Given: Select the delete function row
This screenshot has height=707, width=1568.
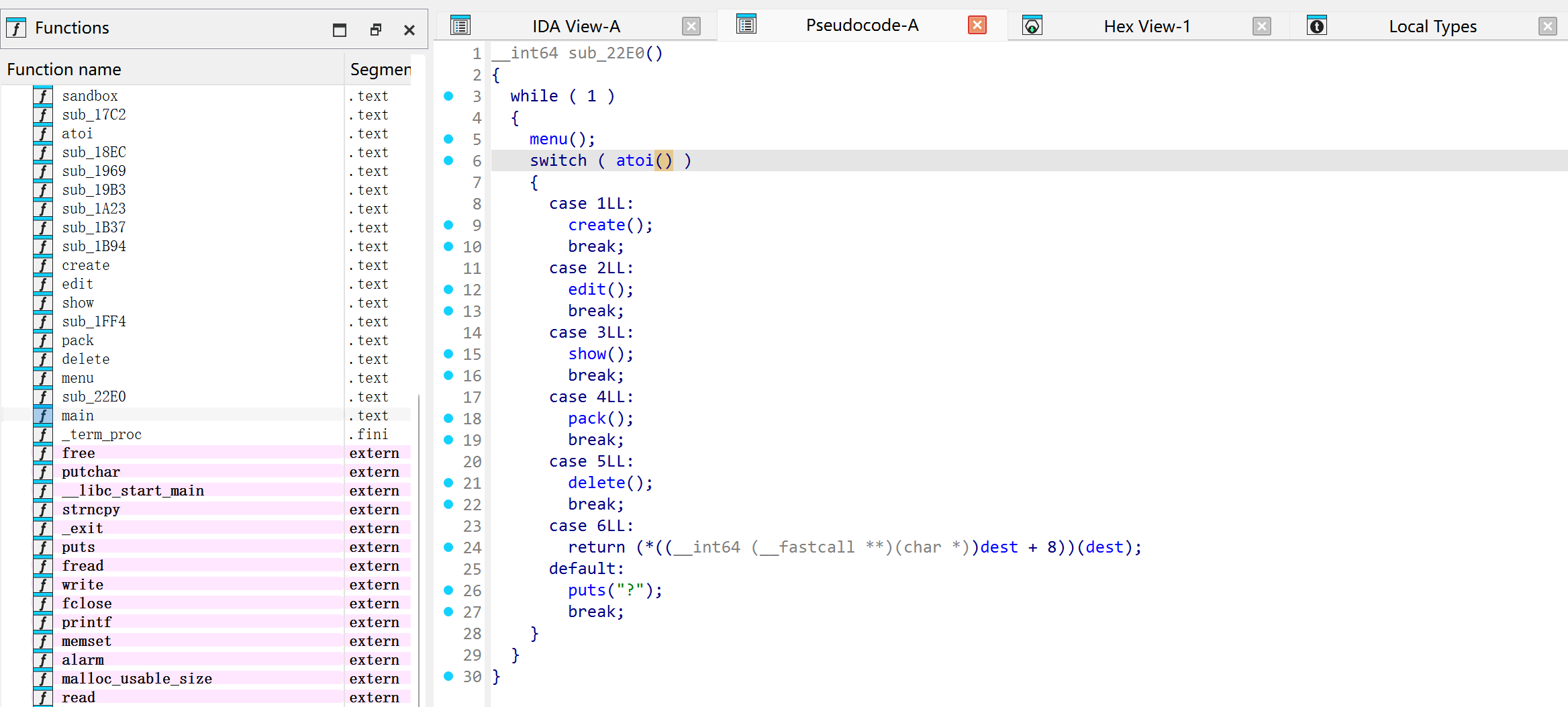Looking at the screenshot, I should coord(205,359).
